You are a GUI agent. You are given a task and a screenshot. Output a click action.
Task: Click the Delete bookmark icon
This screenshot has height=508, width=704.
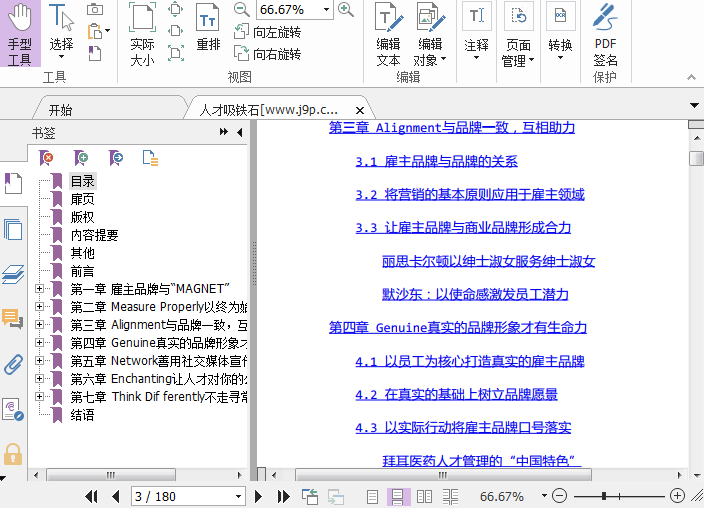point(46,158)
